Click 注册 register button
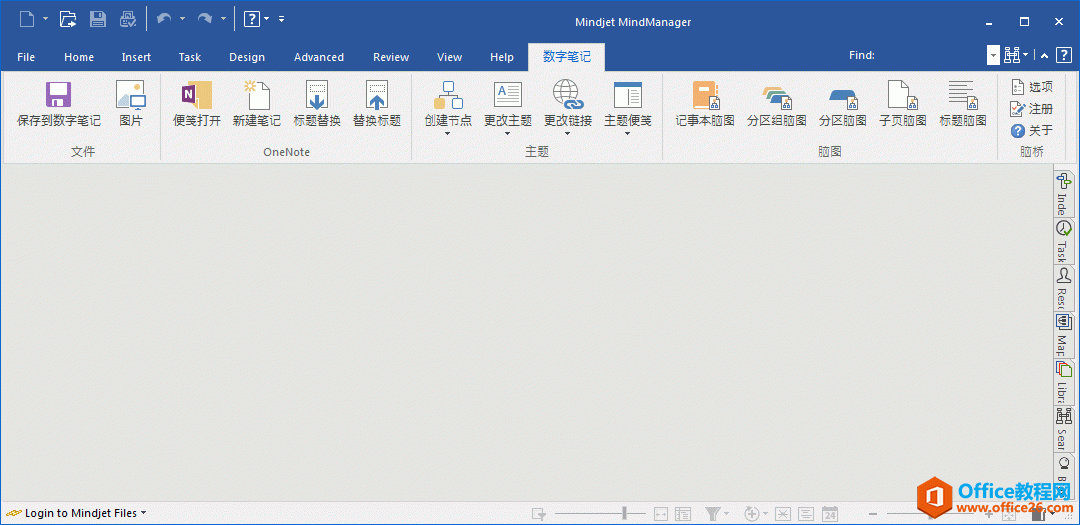 pyautogui.click(x=1031, y=109)
